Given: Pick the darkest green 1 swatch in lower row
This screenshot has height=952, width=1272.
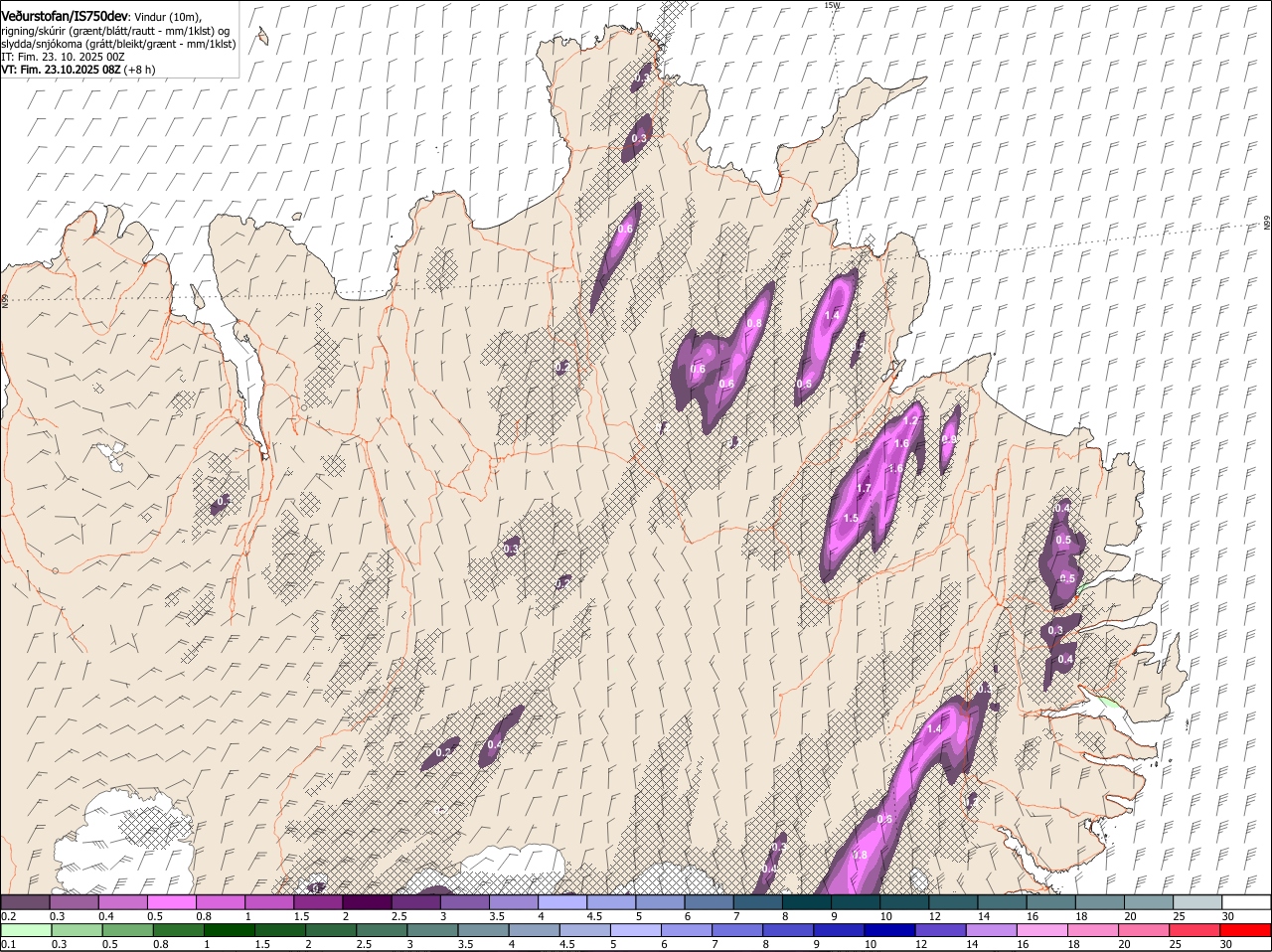Looking at the screenshot, I should coord(229,930).
